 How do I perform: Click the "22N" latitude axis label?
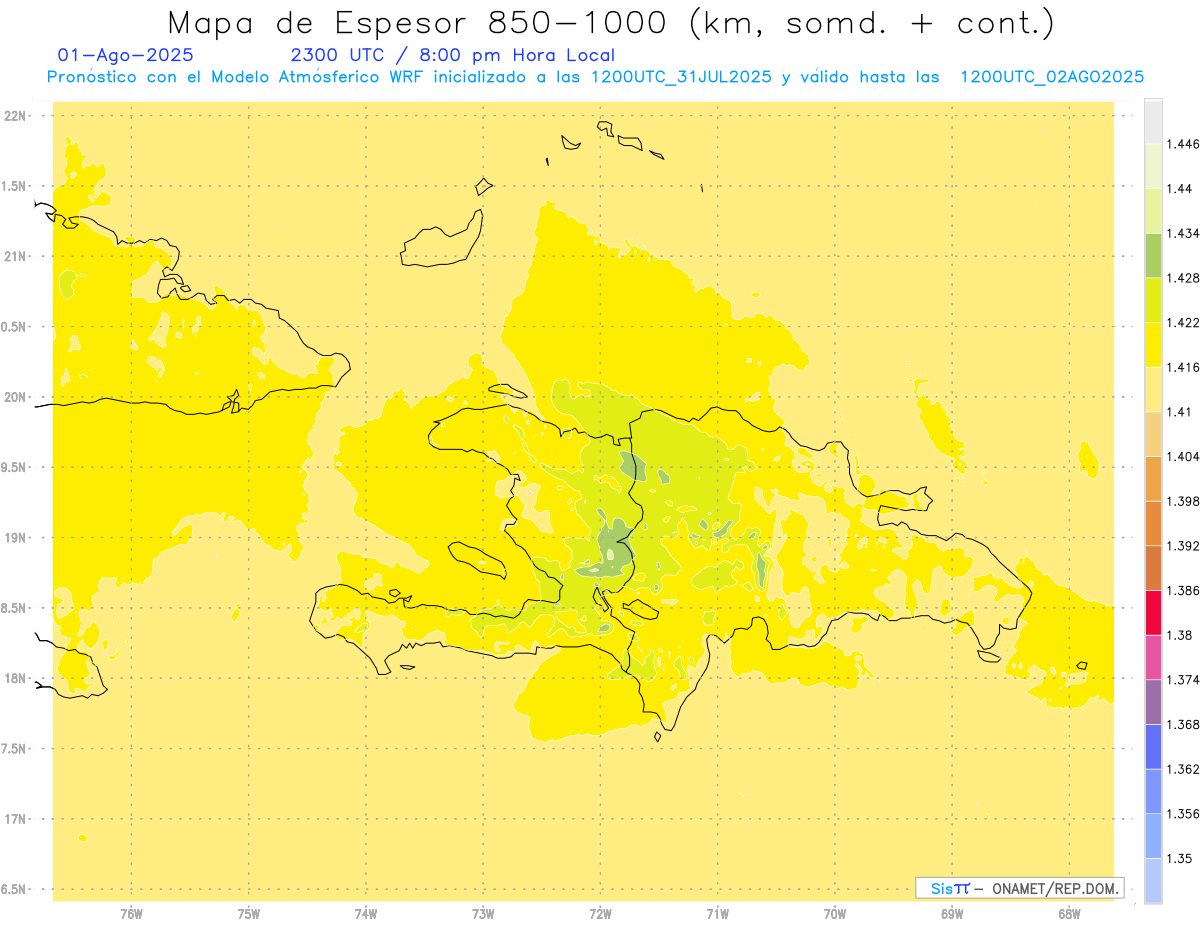(15, 115)
